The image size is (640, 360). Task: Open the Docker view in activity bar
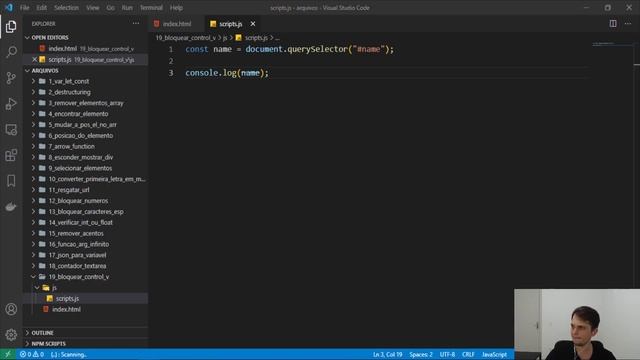pos(11,207)
